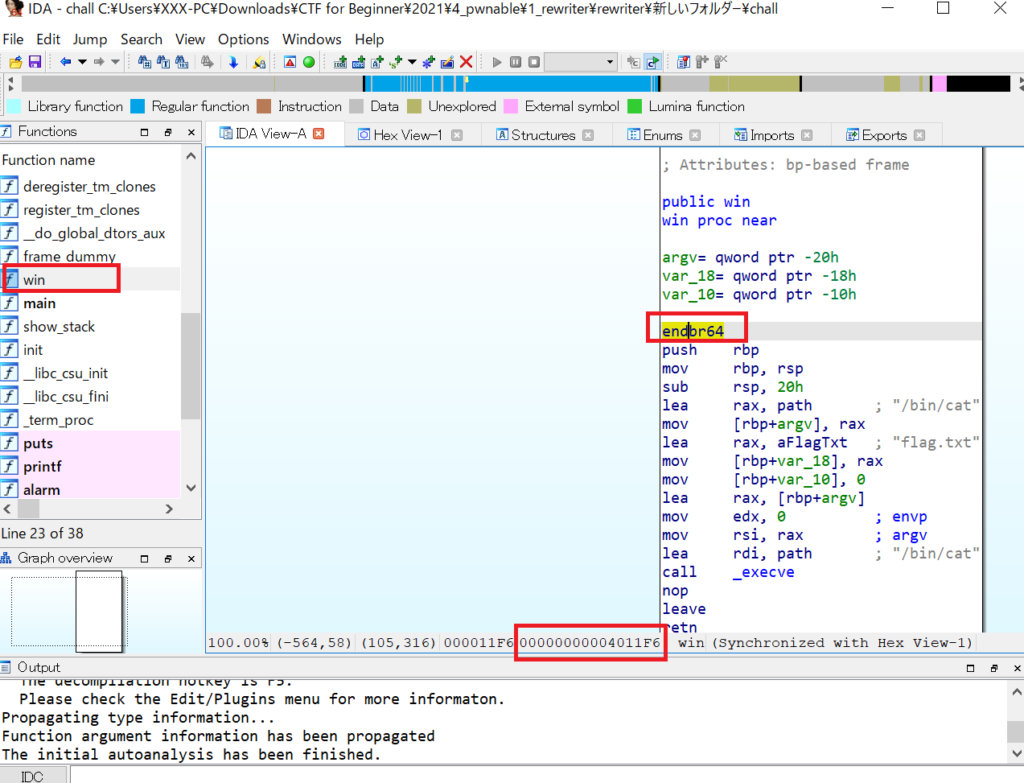Select show_stack in the function list
This screenshot has height=783, width=1024.
(x=59, y=327)
